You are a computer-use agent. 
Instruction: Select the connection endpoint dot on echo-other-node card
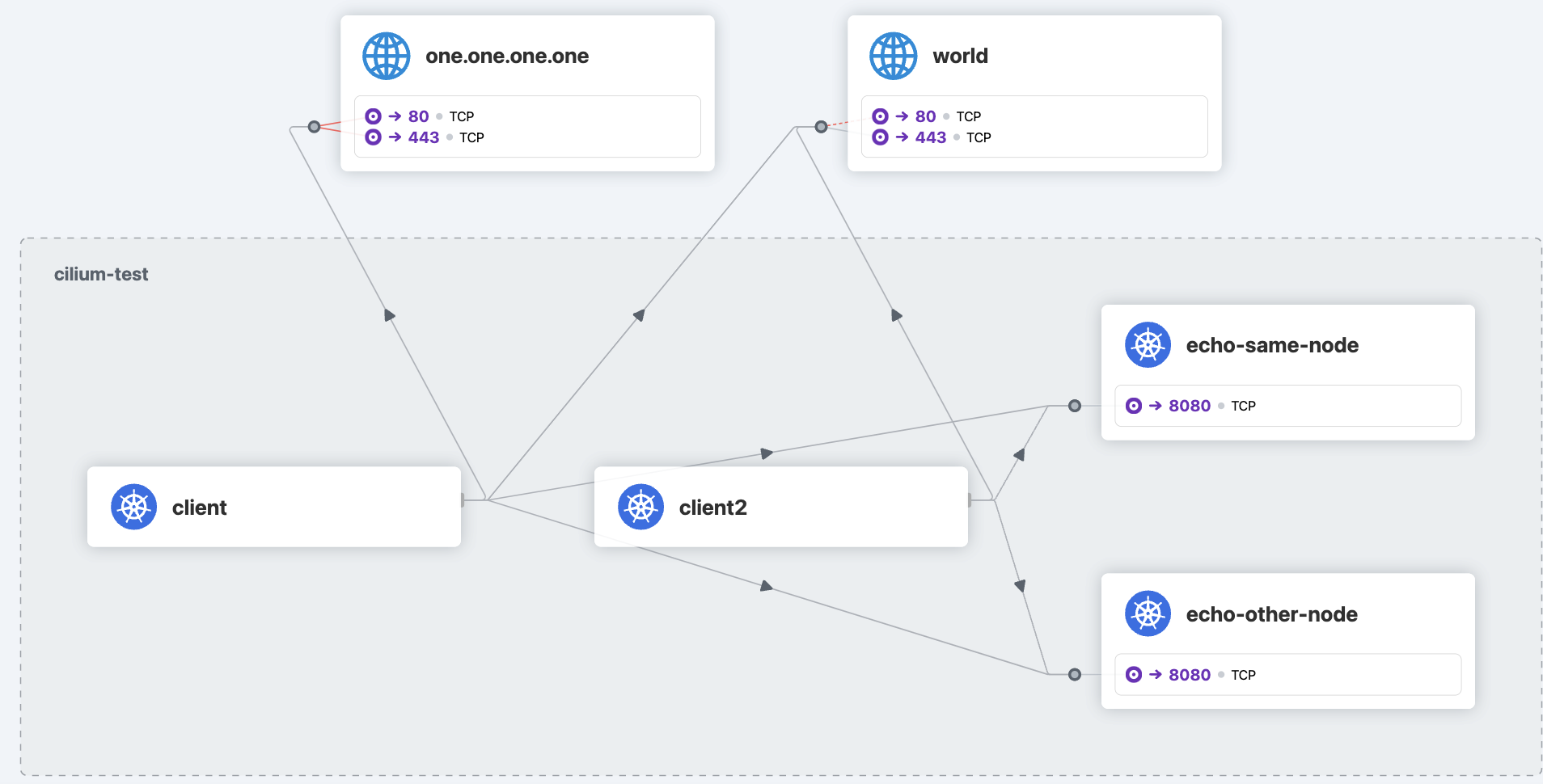pos(1074,673)
